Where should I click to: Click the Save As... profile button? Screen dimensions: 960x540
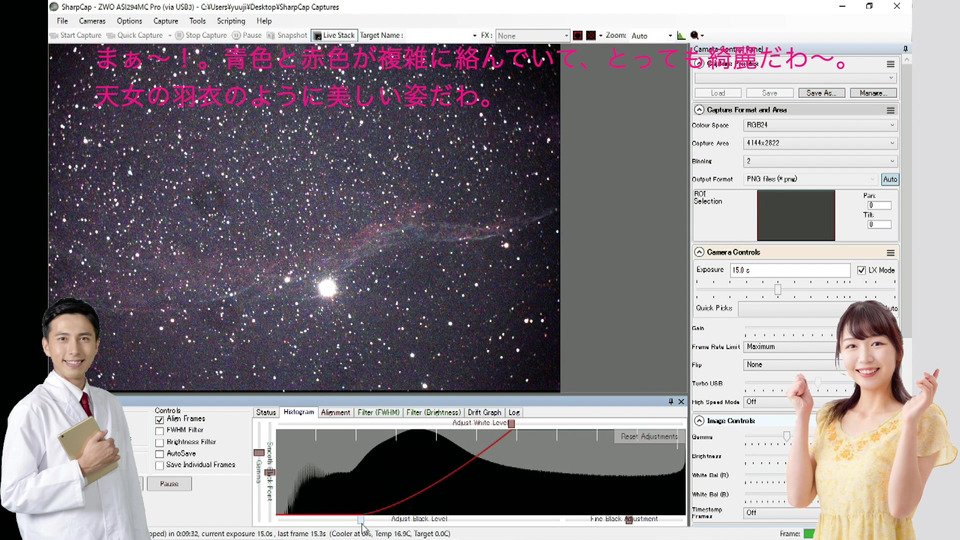[x=820, y=93]
